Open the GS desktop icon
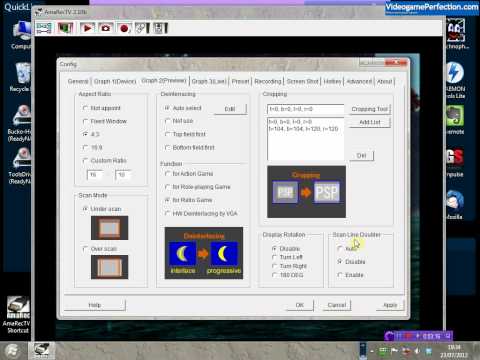Viewport: 480px width, 360px height. coord(455,163)
